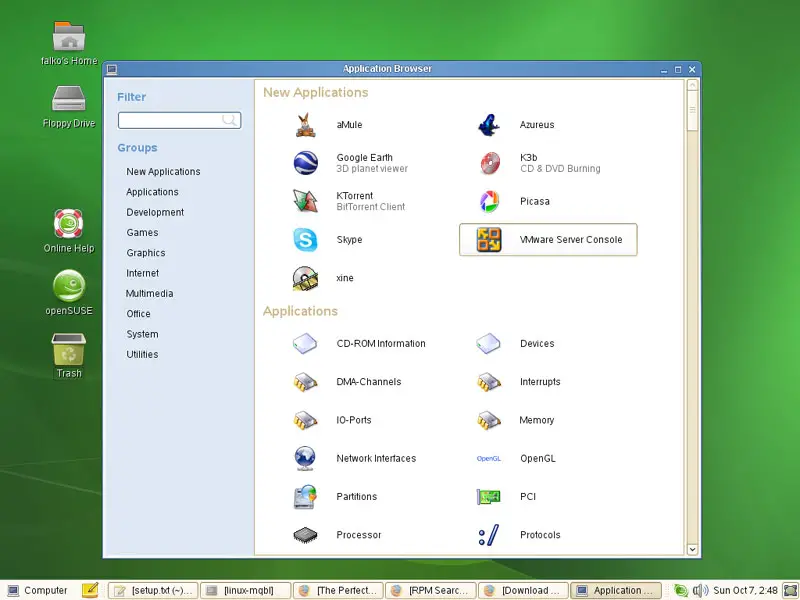Screen dimensions: 800x600
Task: Switch to the RPM Search taskbar window
Action: coord(431,590)
